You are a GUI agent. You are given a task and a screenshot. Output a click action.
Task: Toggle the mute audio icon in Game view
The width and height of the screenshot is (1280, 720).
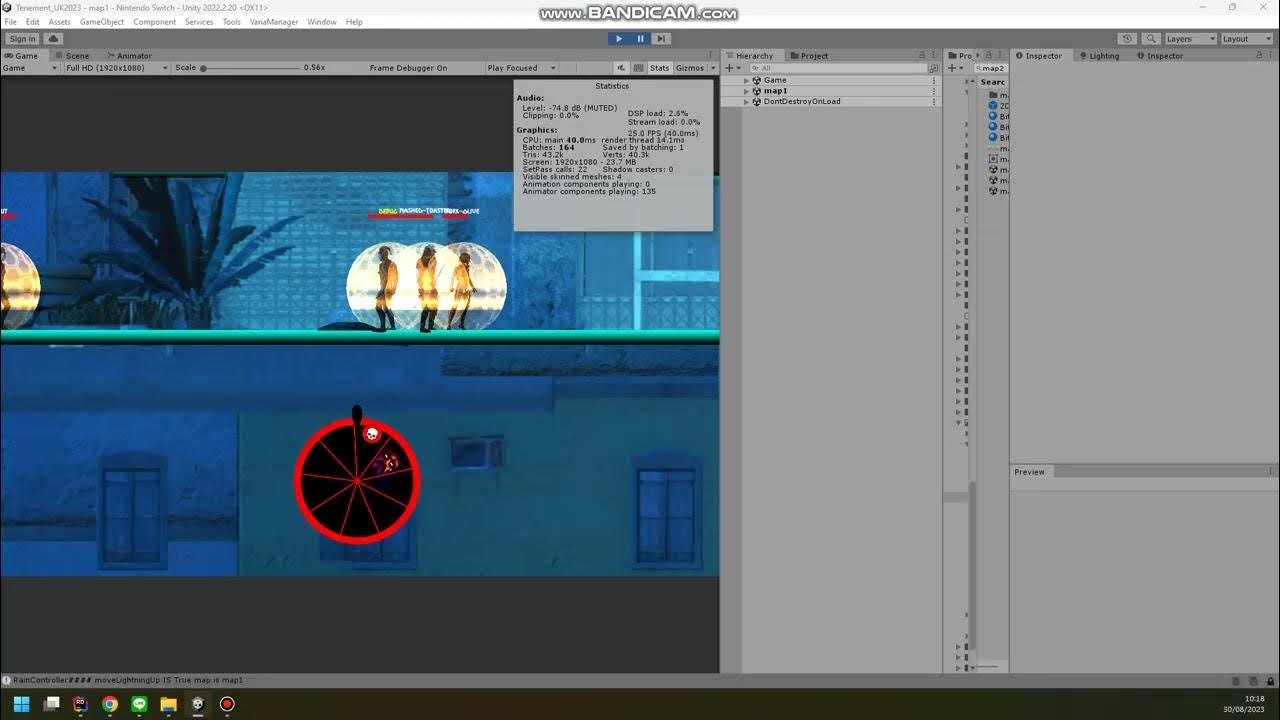pos(621,68)
